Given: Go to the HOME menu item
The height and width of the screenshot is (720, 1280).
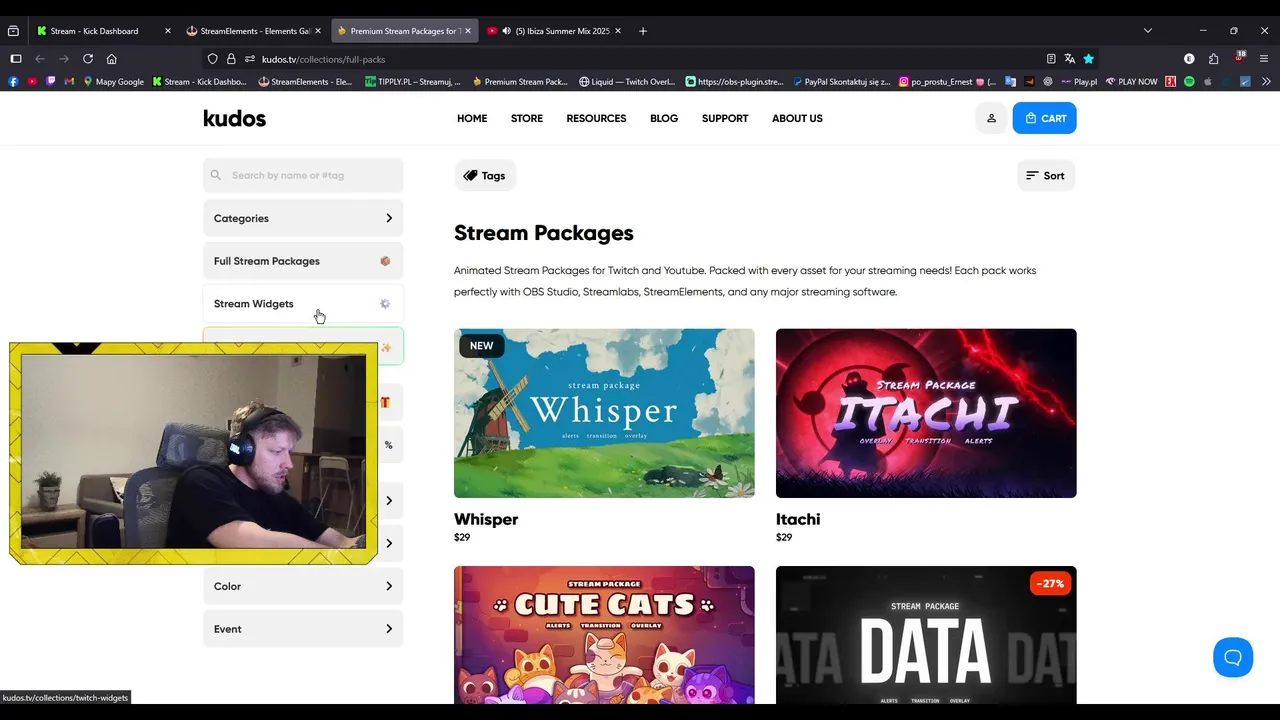Looking at the screenshot, I should [472, 118].
